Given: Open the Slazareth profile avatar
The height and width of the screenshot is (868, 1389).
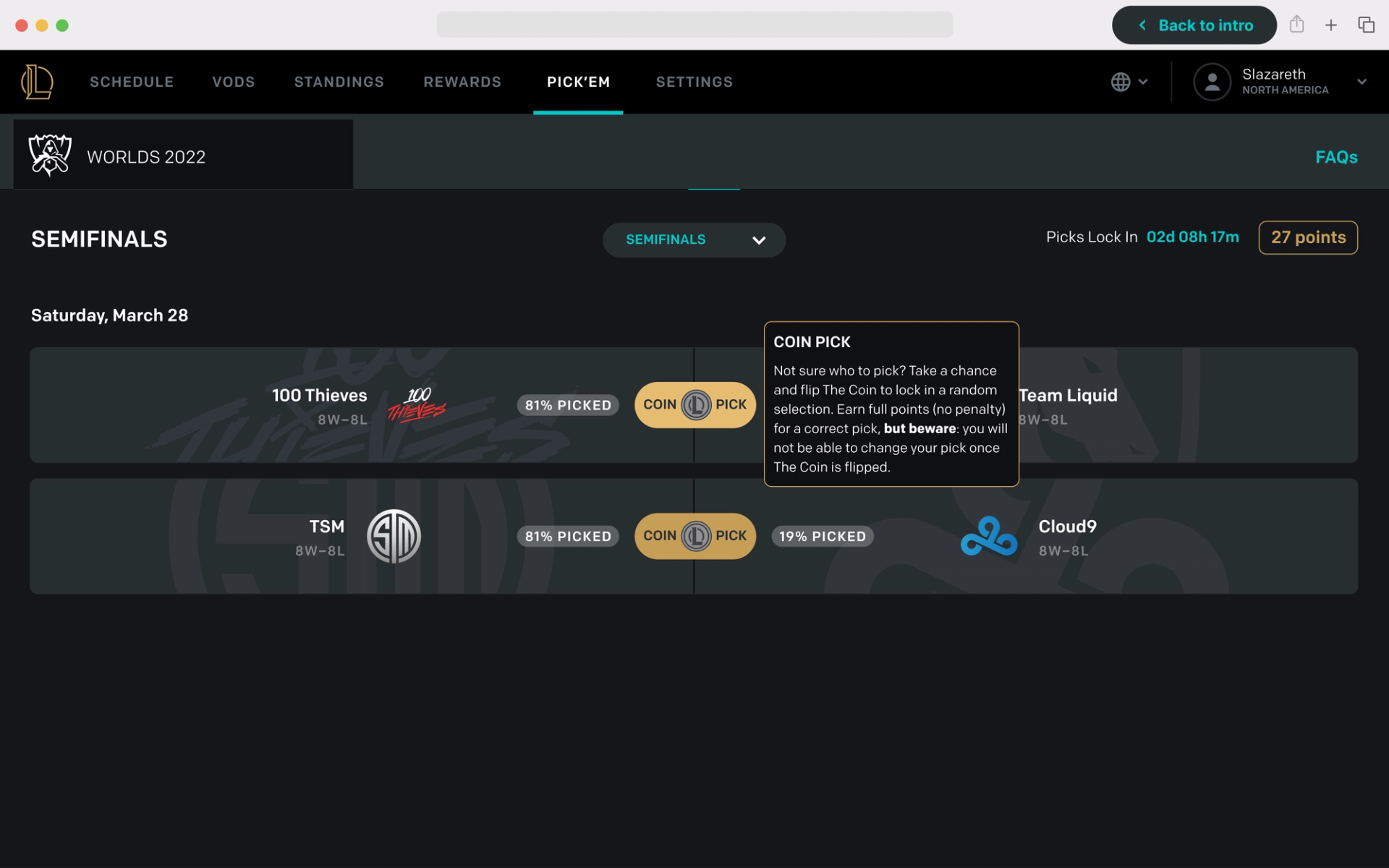Looking at the screenshot, I should point(1212,82).
